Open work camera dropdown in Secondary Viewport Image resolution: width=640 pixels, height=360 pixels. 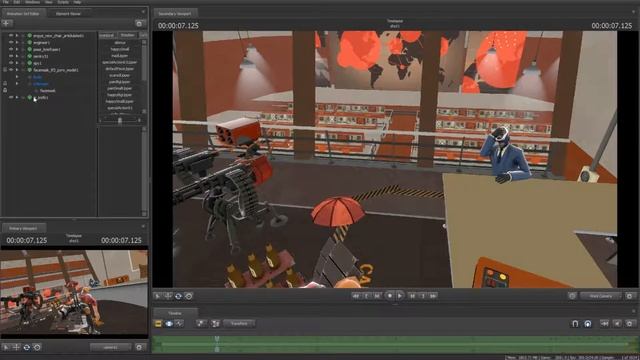[x=600, y=296]
